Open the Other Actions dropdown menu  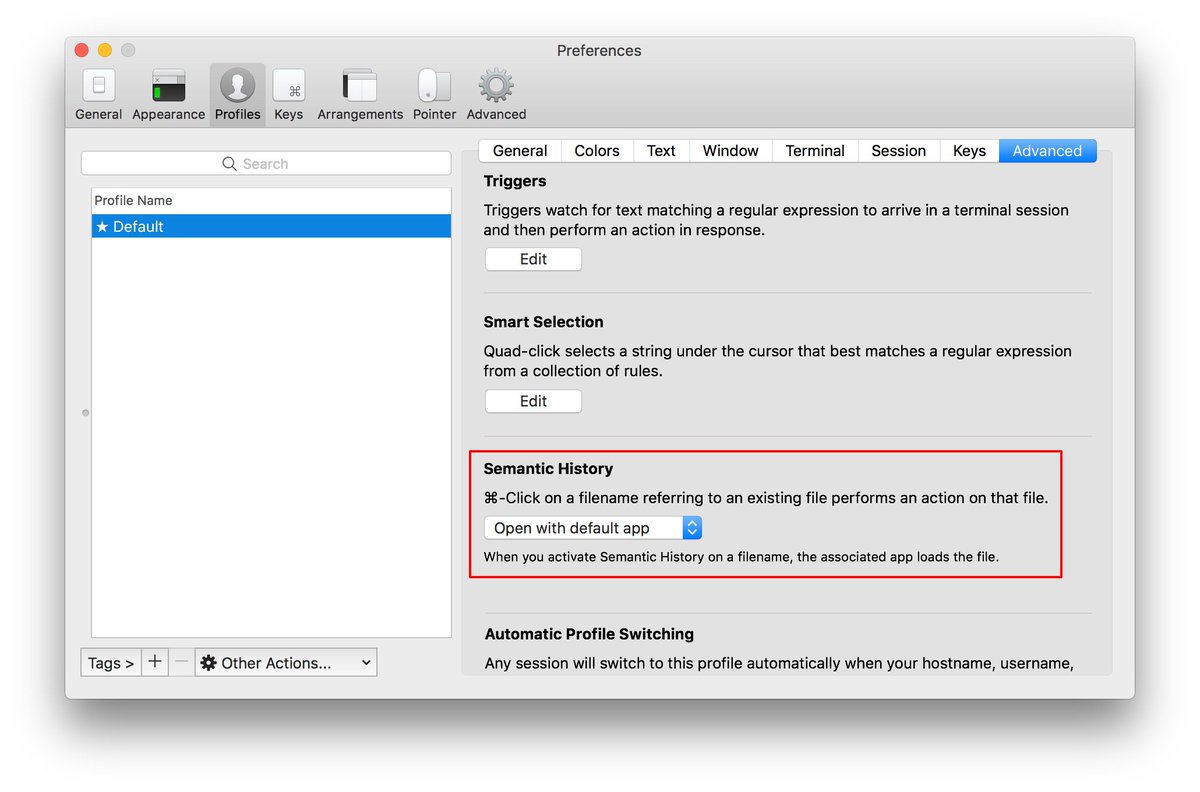[x=285, y=662]
